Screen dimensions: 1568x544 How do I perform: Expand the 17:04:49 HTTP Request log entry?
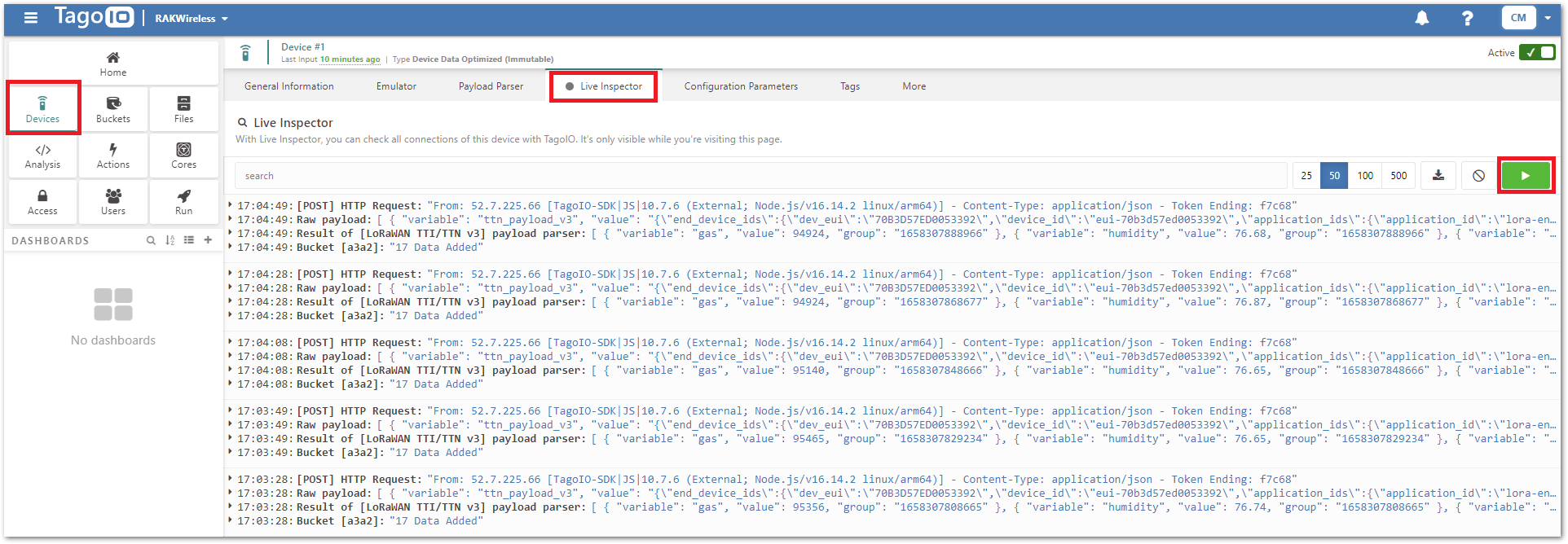coord(231,206)
